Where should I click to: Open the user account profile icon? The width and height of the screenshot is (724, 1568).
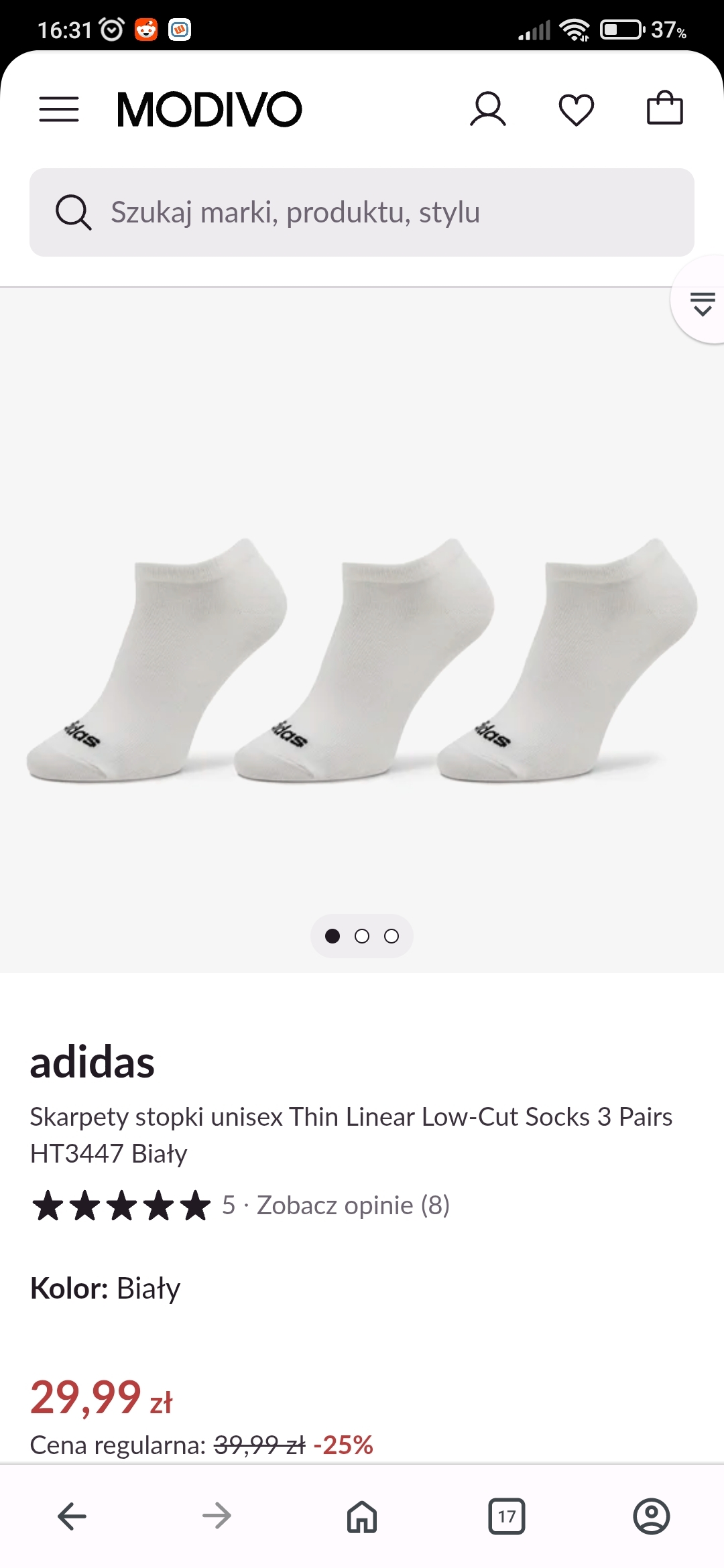[488, 109]
